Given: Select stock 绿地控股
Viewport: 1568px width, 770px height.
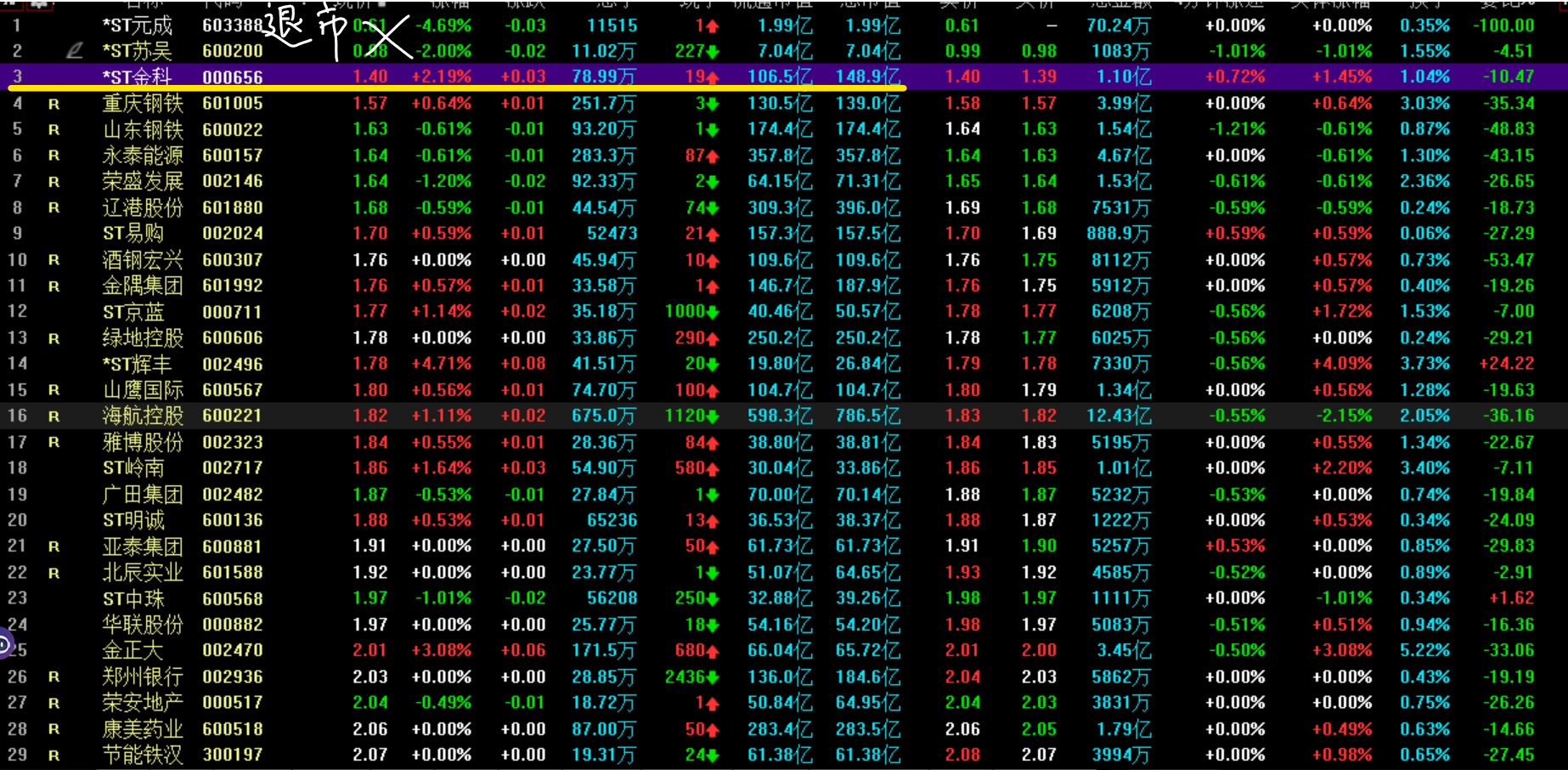Looking at the screenshot, I should tap(143, 338).
